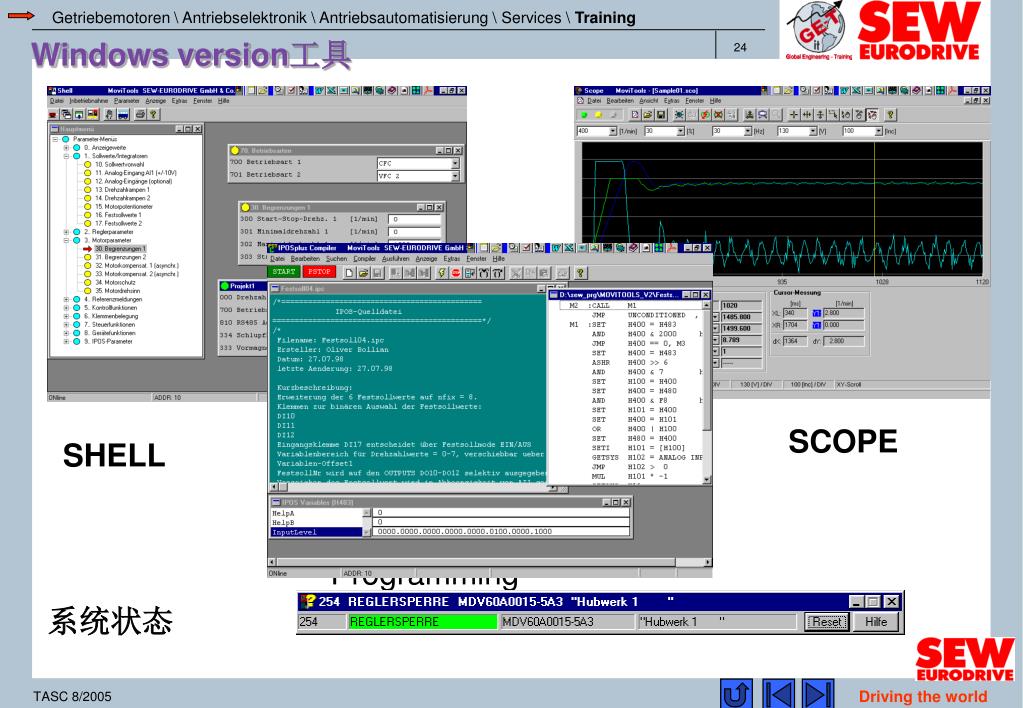
Task: Collapse the Parameter-Menus root node
Action: pyautogui.click(x=56, y=140)
